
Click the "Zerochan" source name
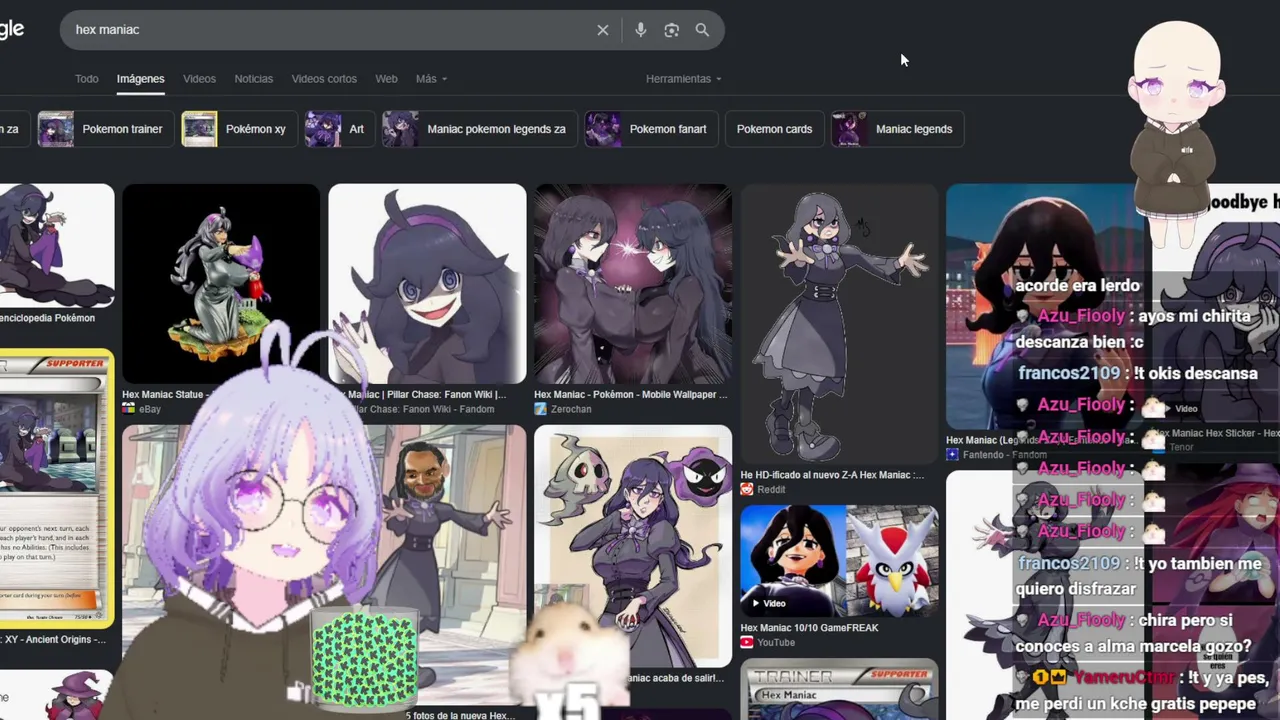click(x=571, y=409)
